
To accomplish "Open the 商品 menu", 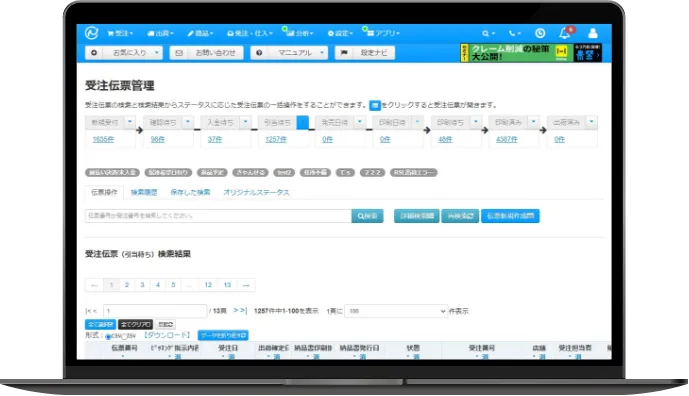I will tap(200, 33).
